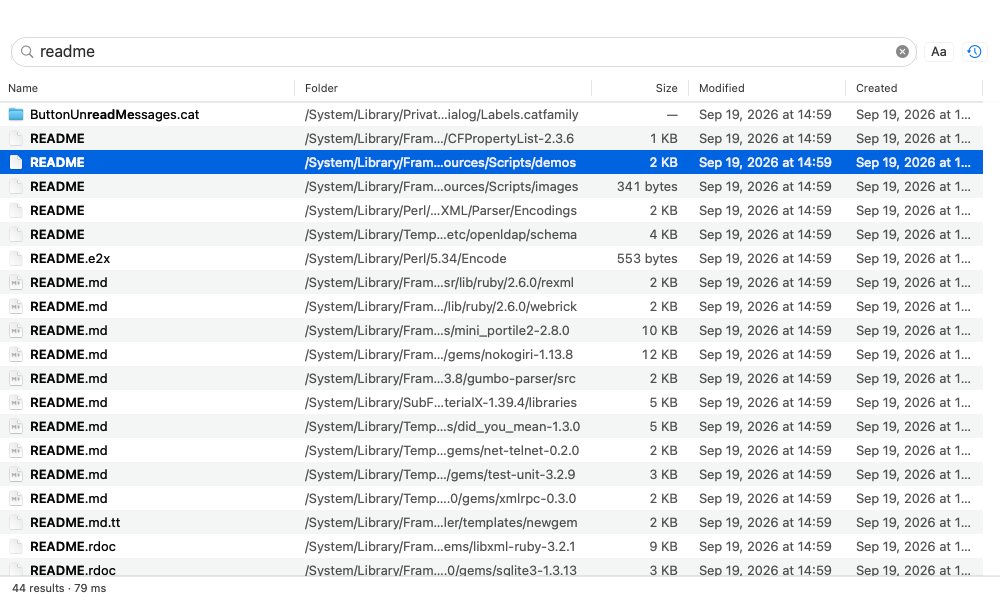Click the README file icon in openldap/schema row
Screen dimensions: 1000x600
click(x=16, y=235)
